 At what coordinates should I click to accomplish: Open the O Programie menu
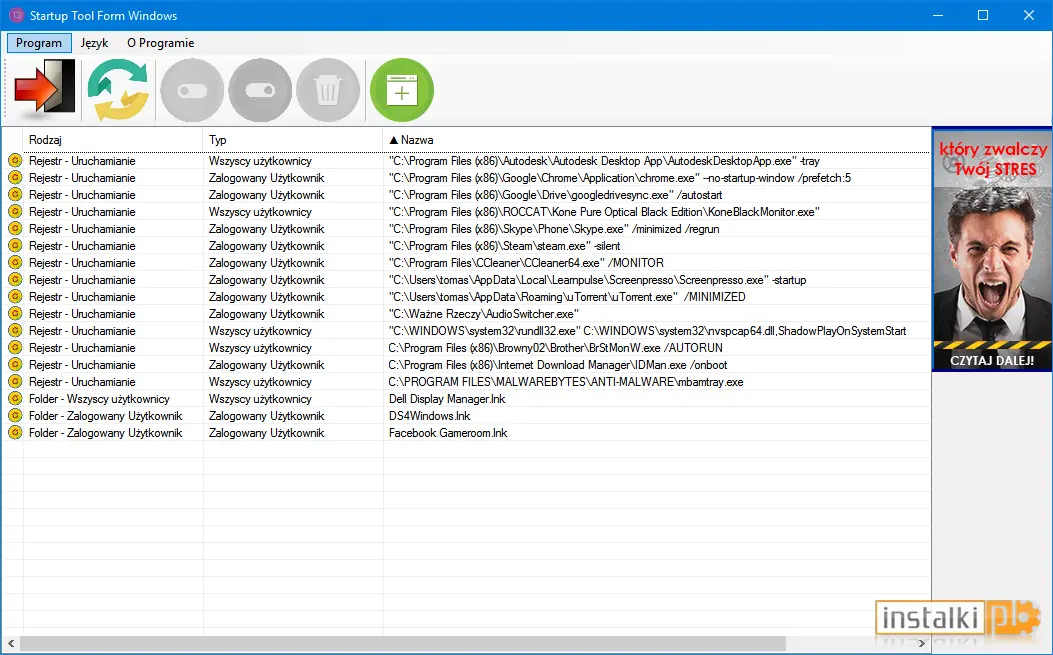pos(161,43)
